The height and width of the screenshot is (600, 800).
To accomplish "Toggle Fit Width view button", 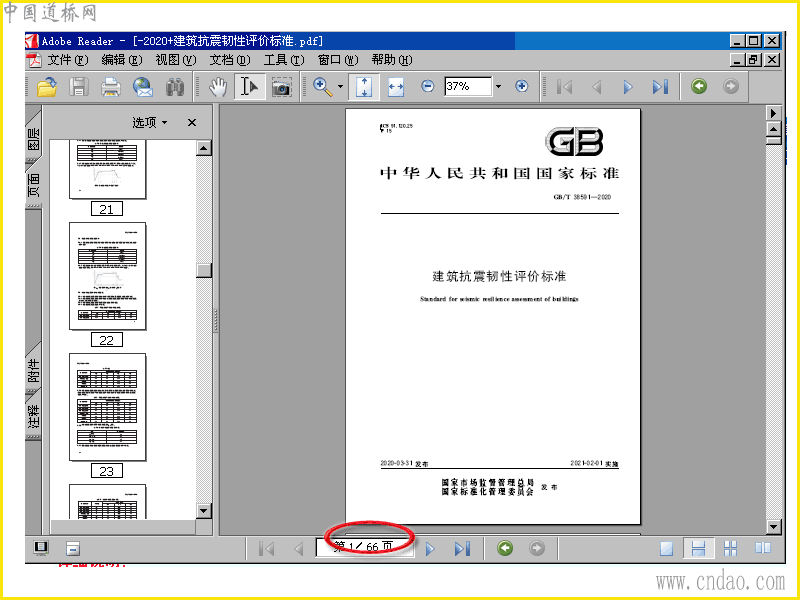I will [x=396, y=87].
